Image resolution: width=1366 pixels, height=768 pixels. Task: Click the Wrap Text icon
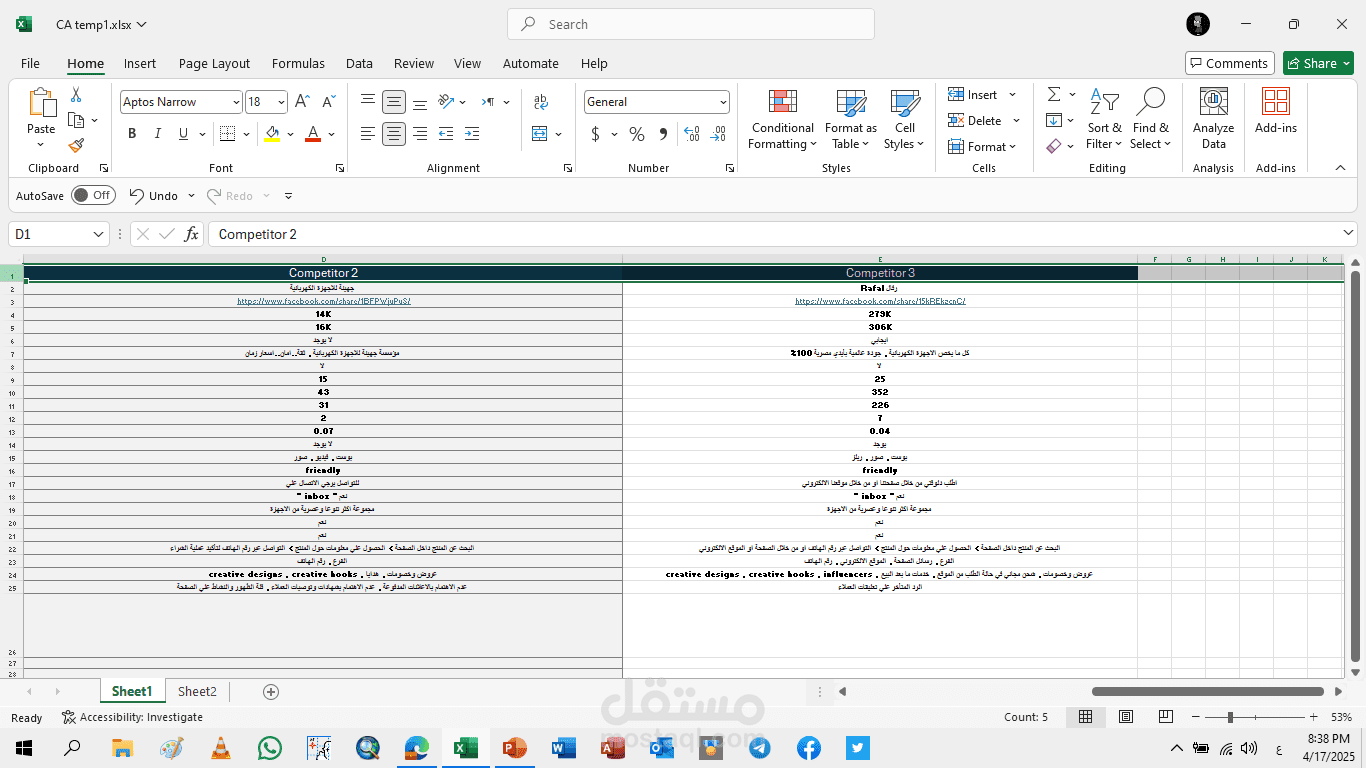(x=541, y=101)
